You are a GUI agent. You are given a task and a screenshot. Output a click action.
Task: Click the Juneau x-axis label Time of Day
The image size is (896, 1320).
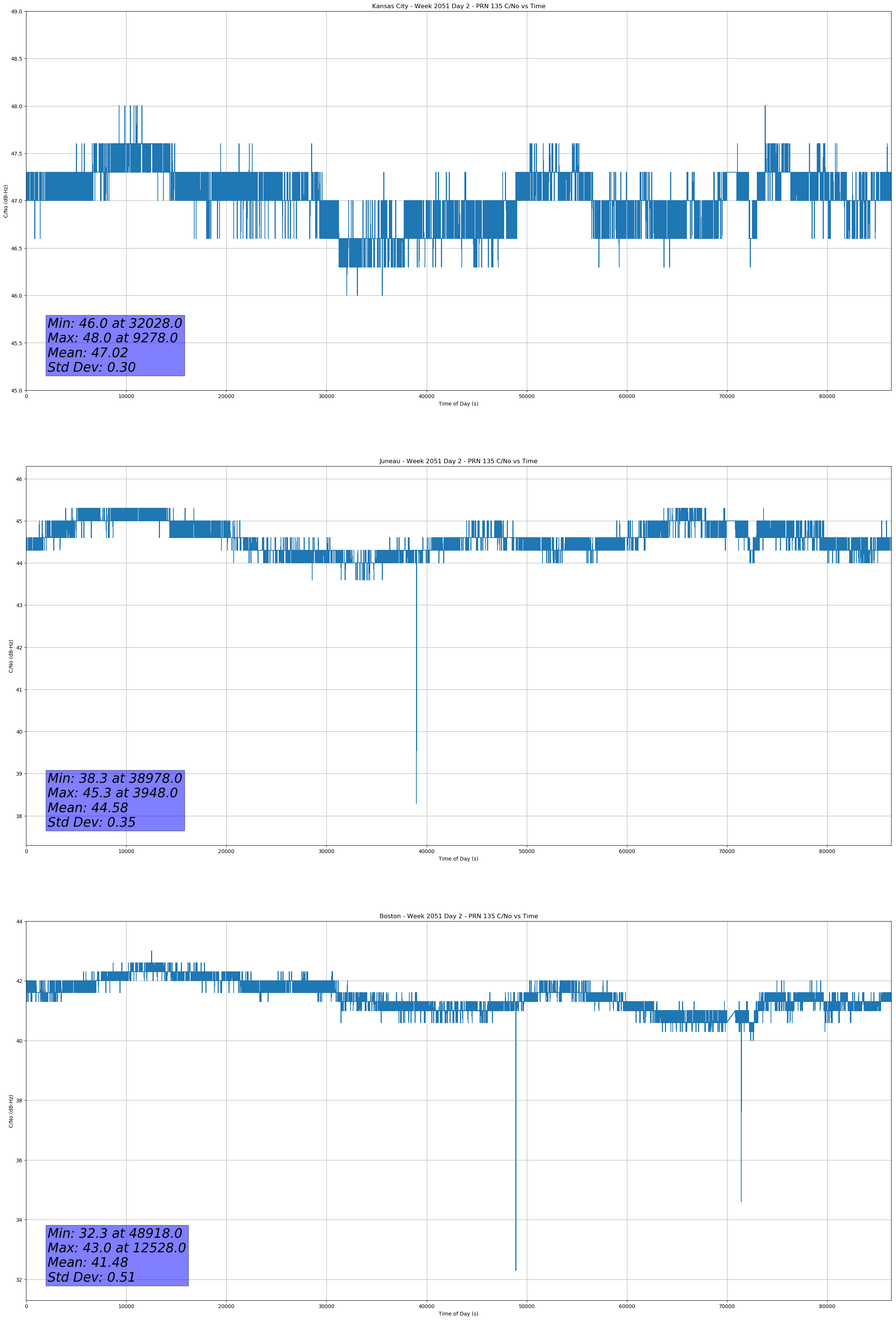[458, 859]
